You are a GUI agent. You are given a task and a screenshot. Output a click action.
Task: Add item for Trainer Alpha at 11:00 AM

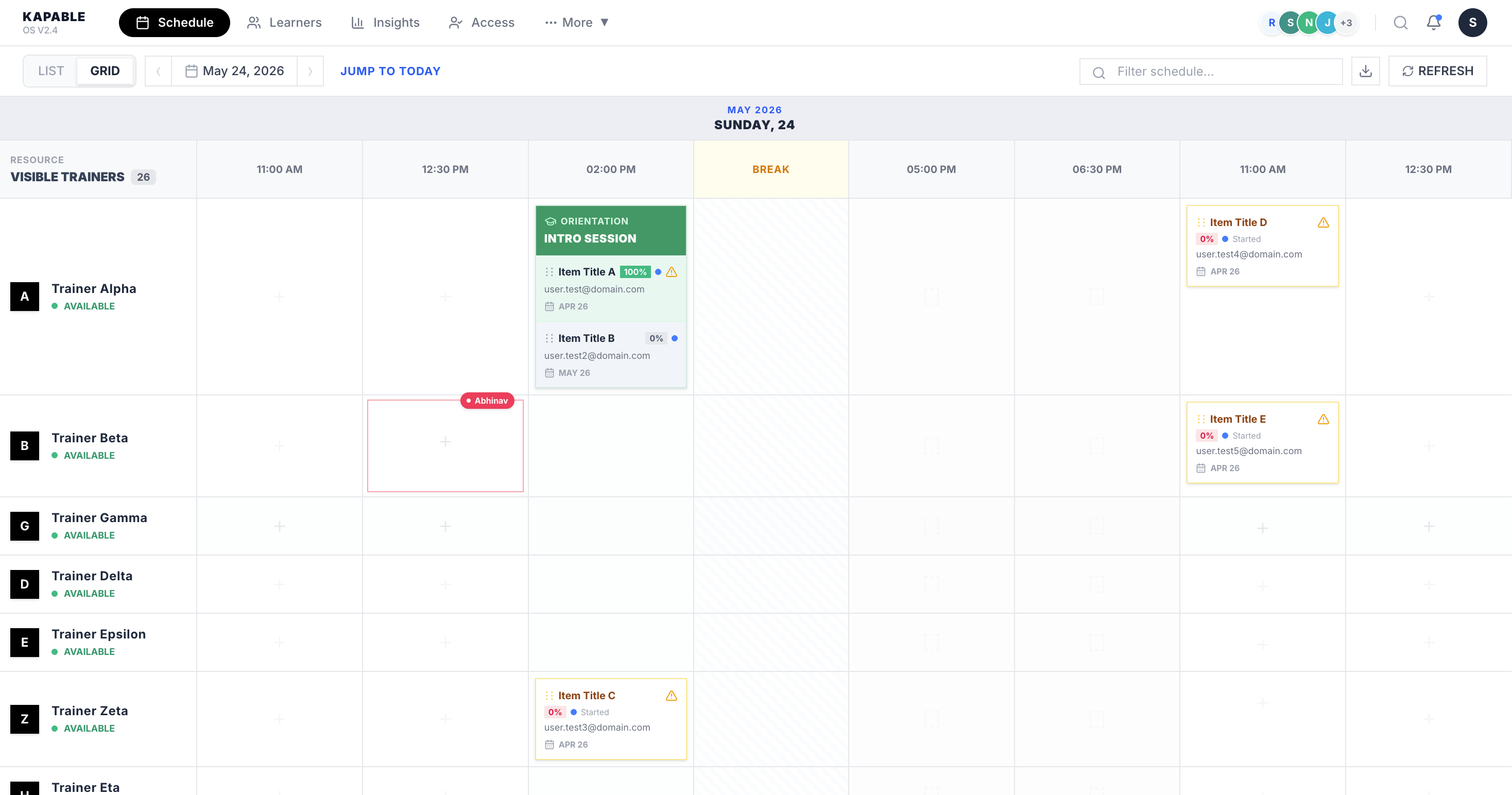280,296
